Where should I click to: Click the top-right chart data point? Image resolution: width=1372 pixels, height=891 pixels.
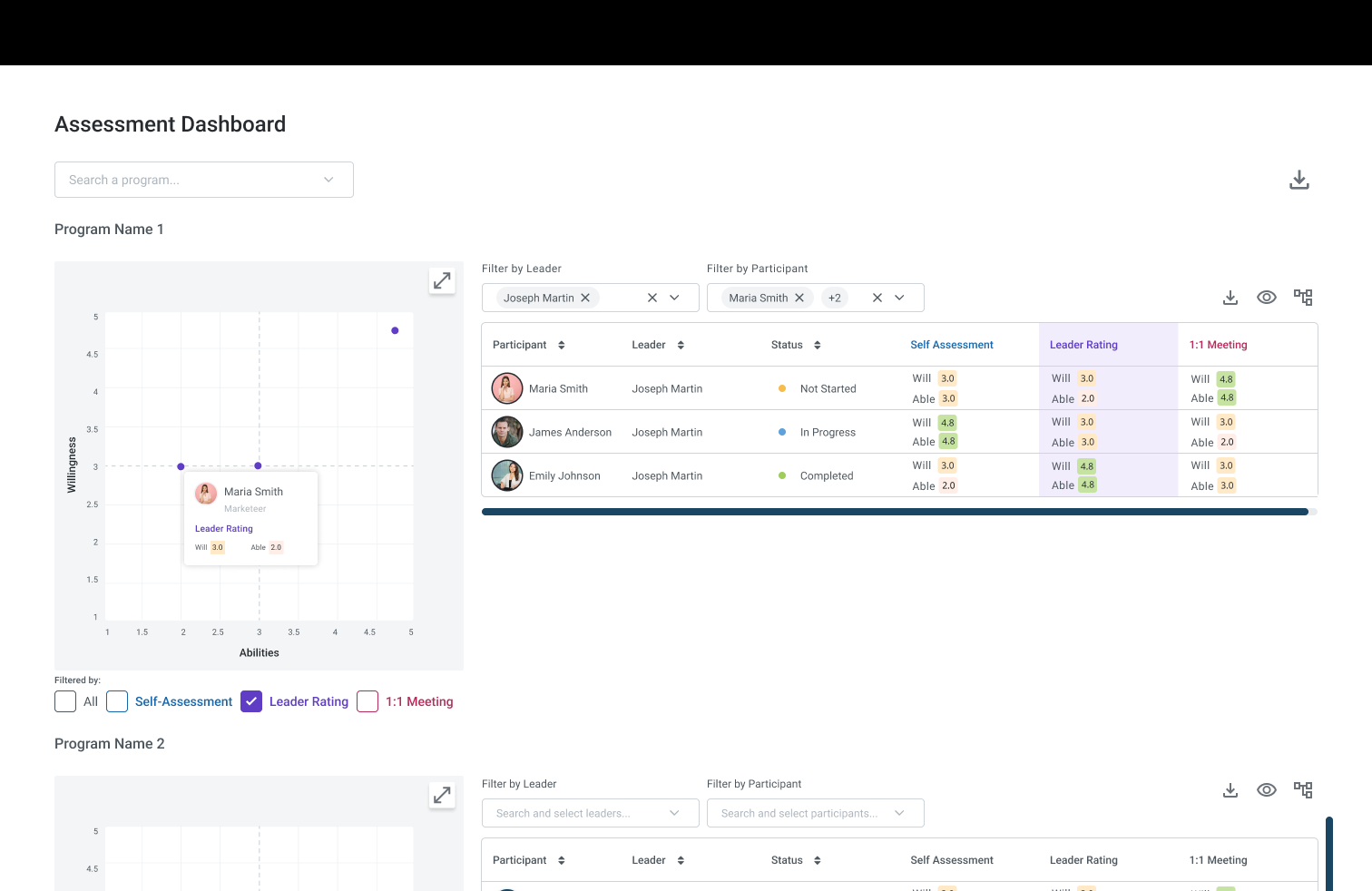coord(395,330)
